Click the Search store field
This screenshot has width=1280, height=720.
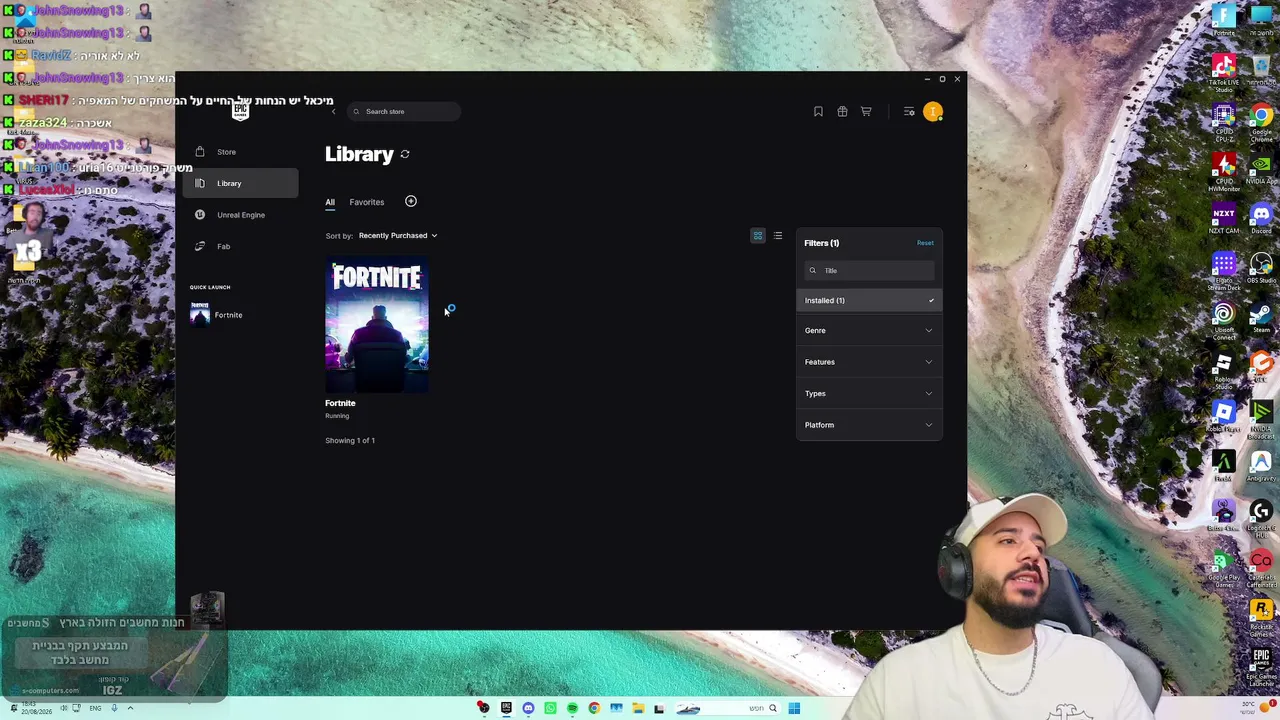click(x=404, y=111)
